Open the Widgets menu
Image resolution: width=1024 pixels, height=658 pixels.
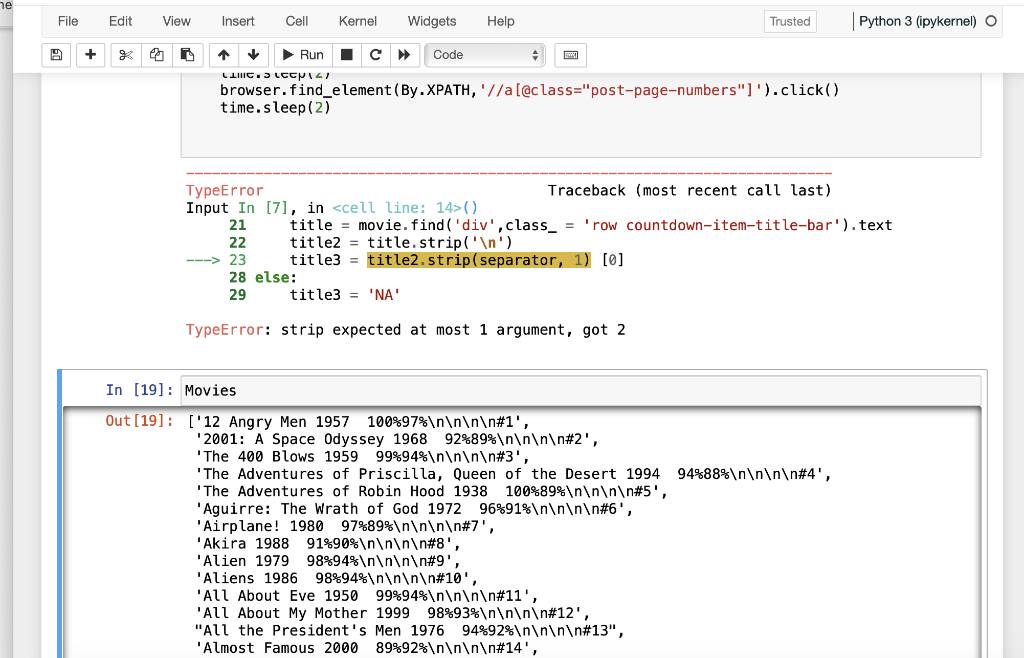[x=432, y=21]
